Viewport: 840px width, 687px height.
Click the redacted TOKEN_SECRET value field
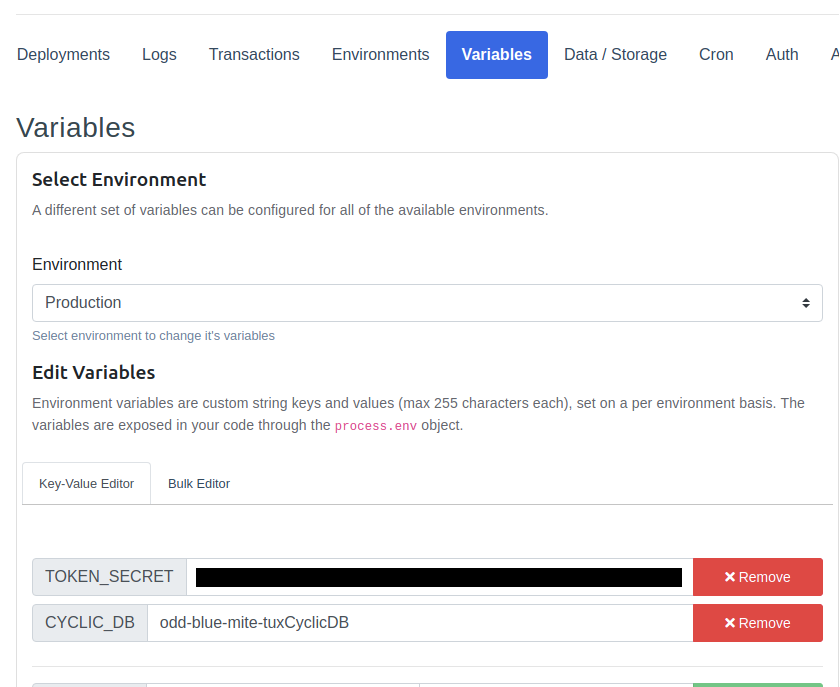(x=440, y=577)
